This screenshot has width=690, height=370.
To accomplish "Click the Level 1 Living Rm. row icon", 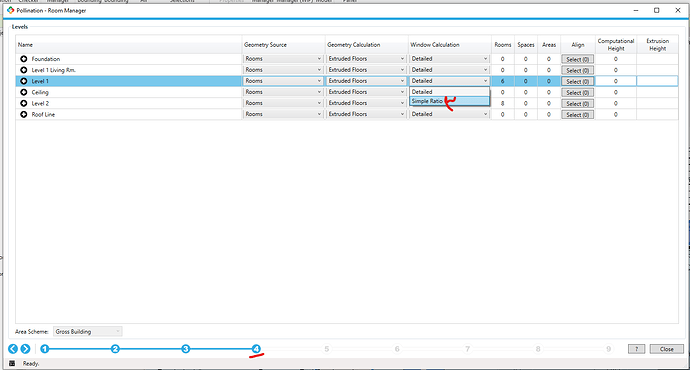I will click(x=24, y=70).
